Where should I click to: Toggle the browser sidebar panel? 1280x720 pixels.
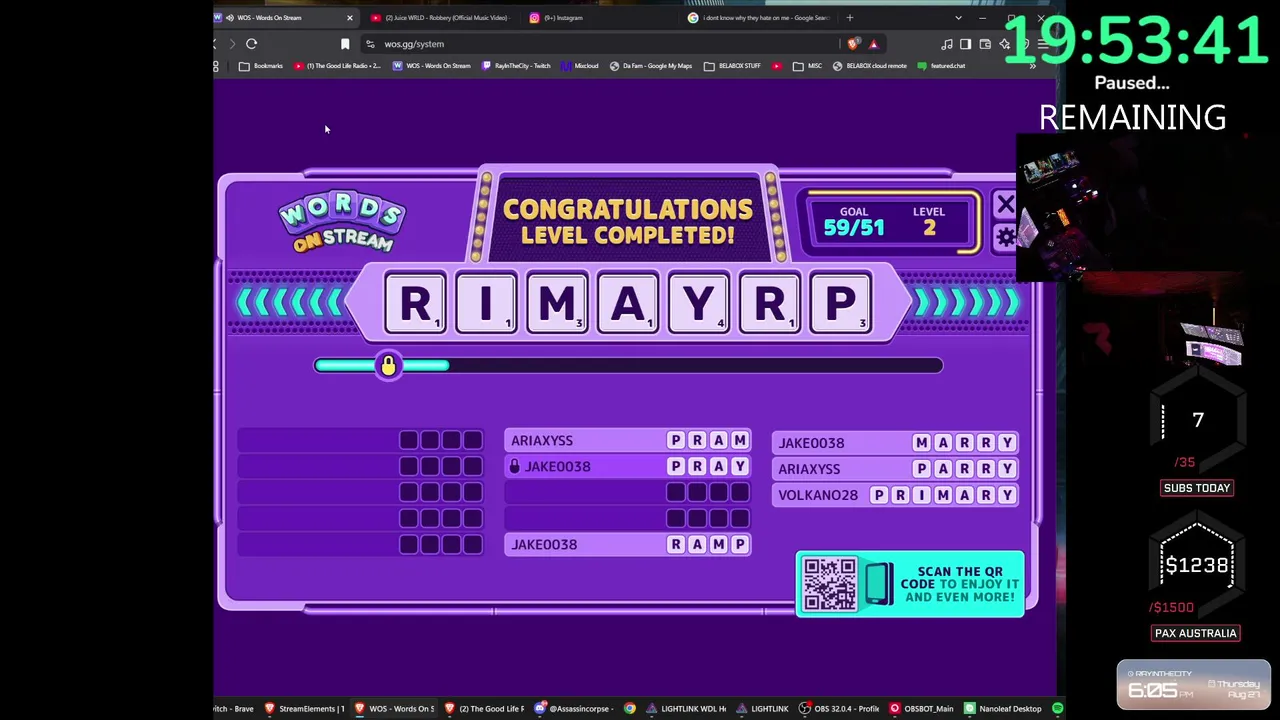[x=965, y=44]
